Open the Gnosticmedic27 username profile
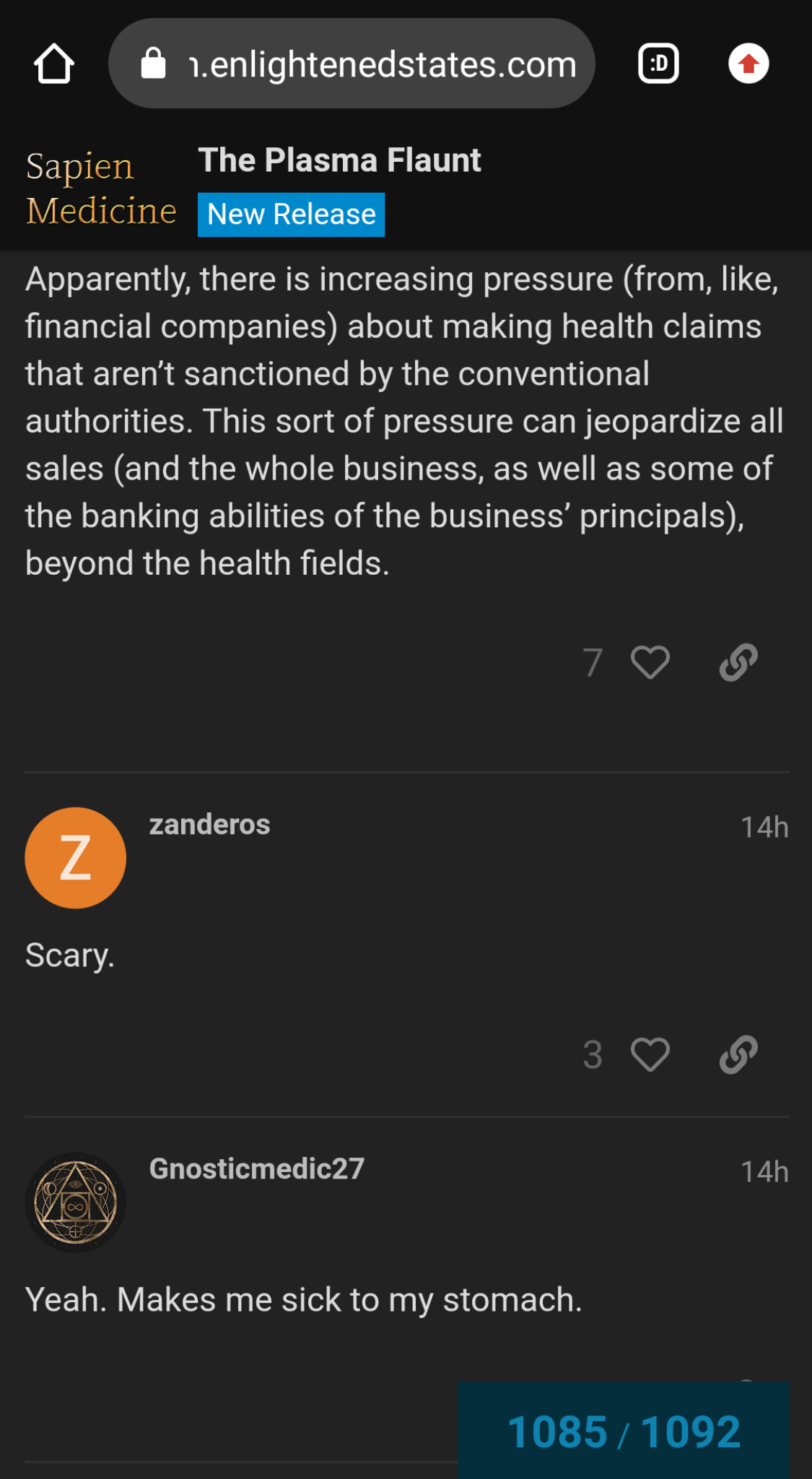Viewport: 812px width, 1479px height. click(x=256, y=1169)
